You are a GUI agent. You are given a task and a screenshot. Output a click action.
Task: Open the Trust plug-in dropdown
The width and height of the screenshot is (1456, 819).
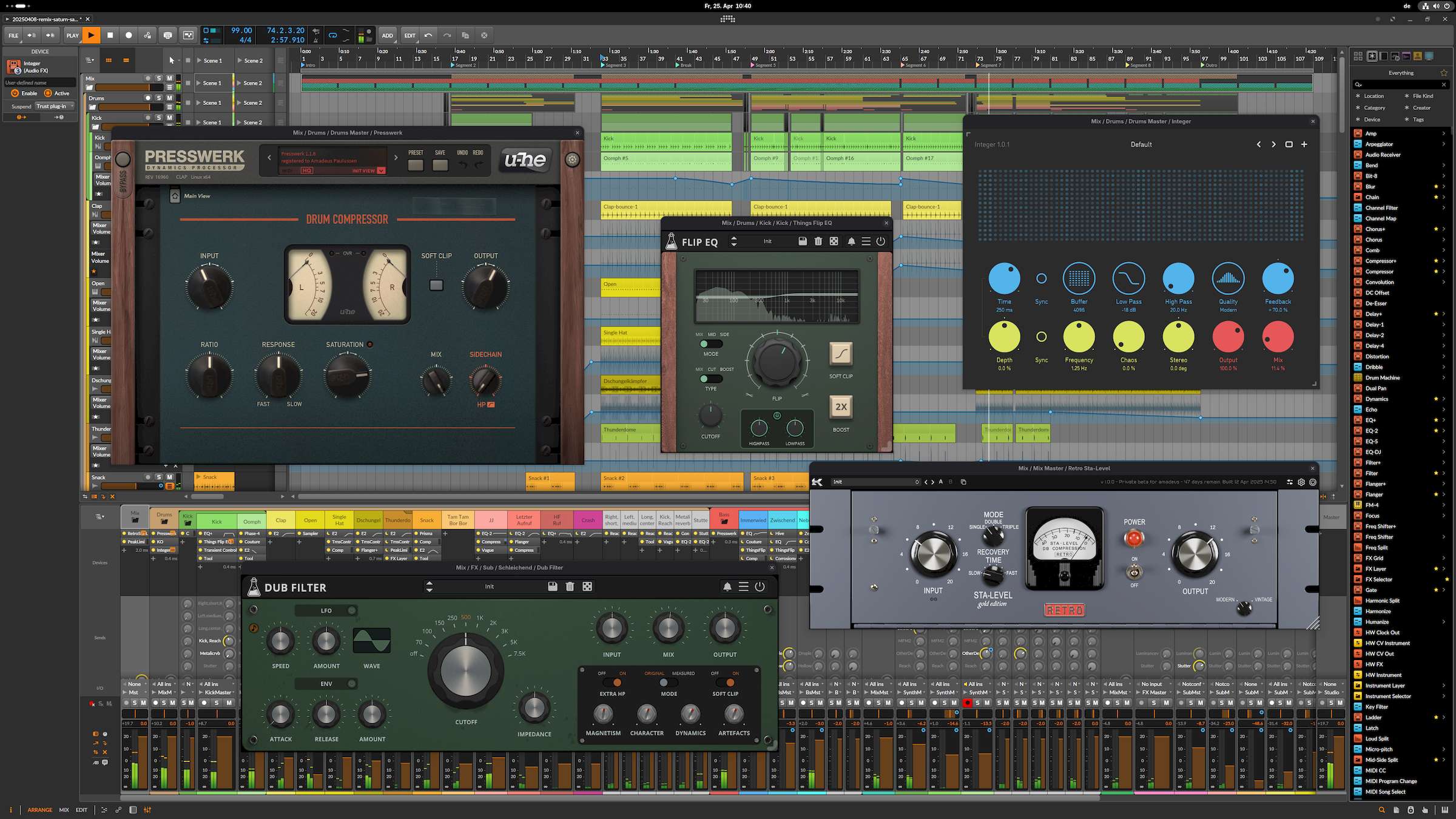pos(55,106)
